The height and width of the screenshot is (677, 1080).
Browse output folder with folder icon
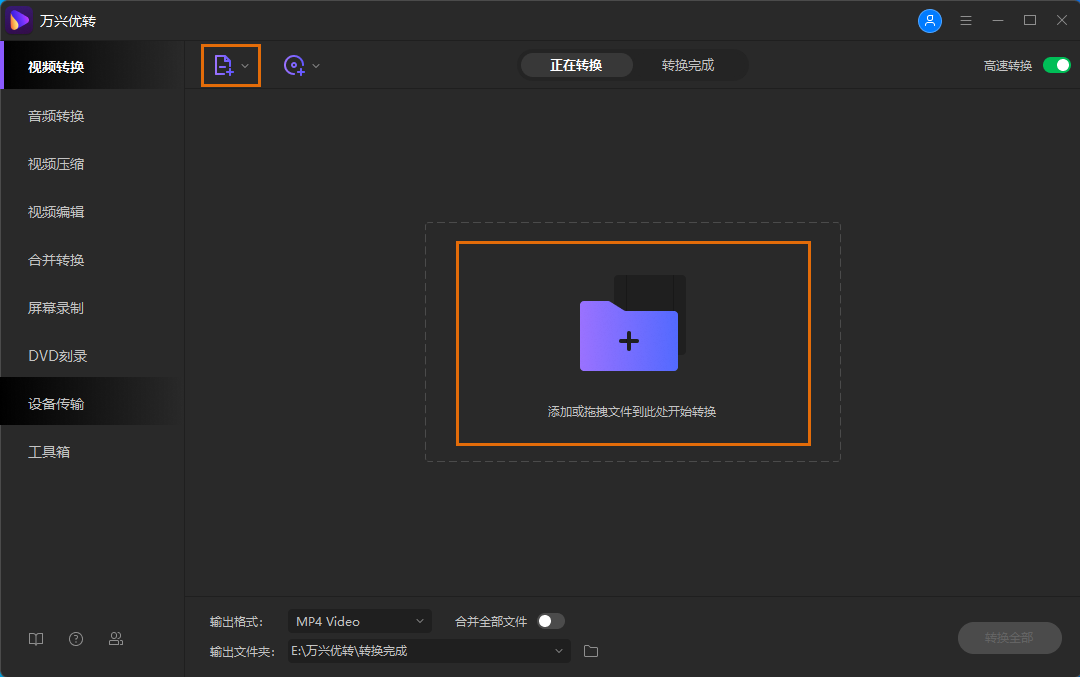[591, 651]
